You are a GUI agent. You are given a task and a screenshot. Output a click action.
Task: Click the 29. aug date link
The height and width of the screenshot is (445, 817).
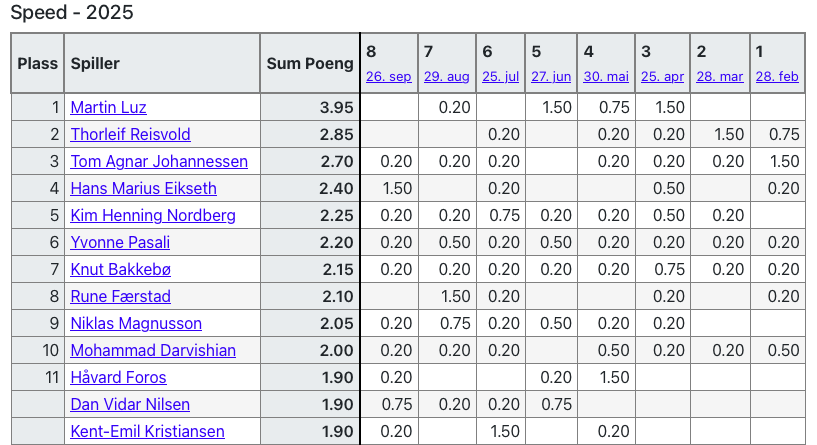click(x=446, y=77)
